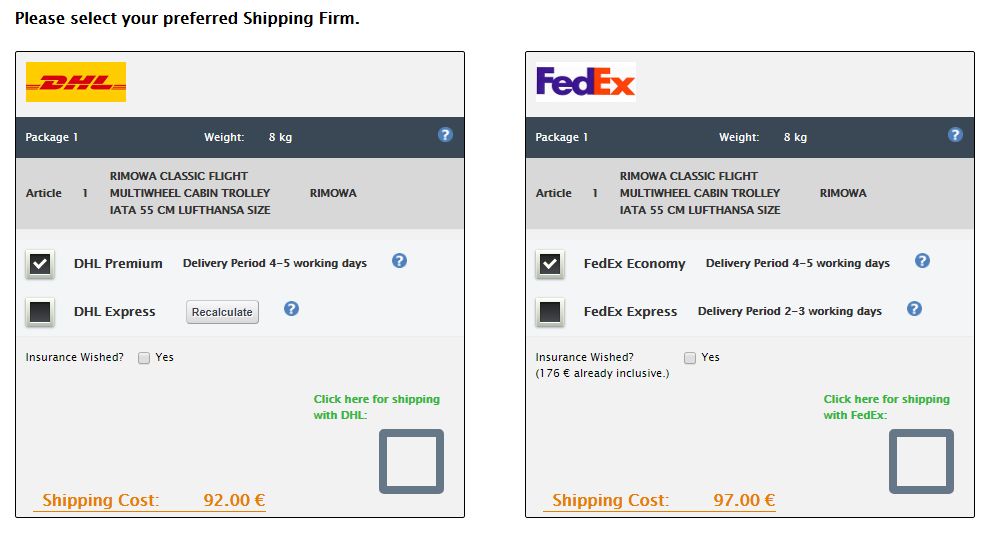Click the DHL Shipping Cost 92.00 € amount

click(x=234, y=500)
